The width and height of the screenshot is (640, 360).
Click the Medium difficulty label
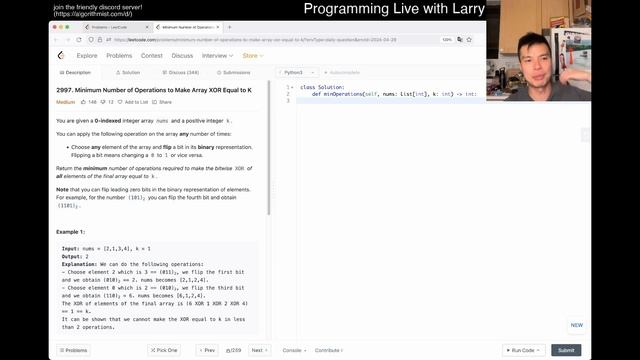66,102
